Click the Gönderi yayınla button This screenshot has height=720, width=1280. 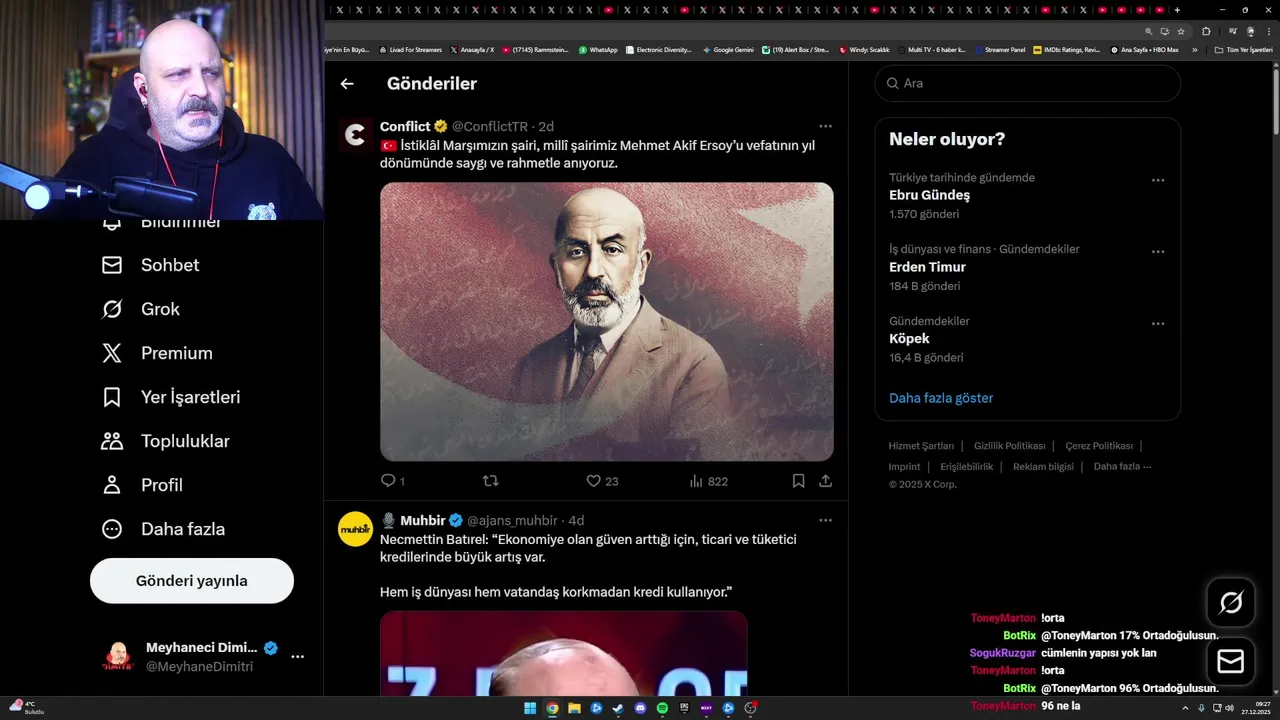[x=192, y=581]
